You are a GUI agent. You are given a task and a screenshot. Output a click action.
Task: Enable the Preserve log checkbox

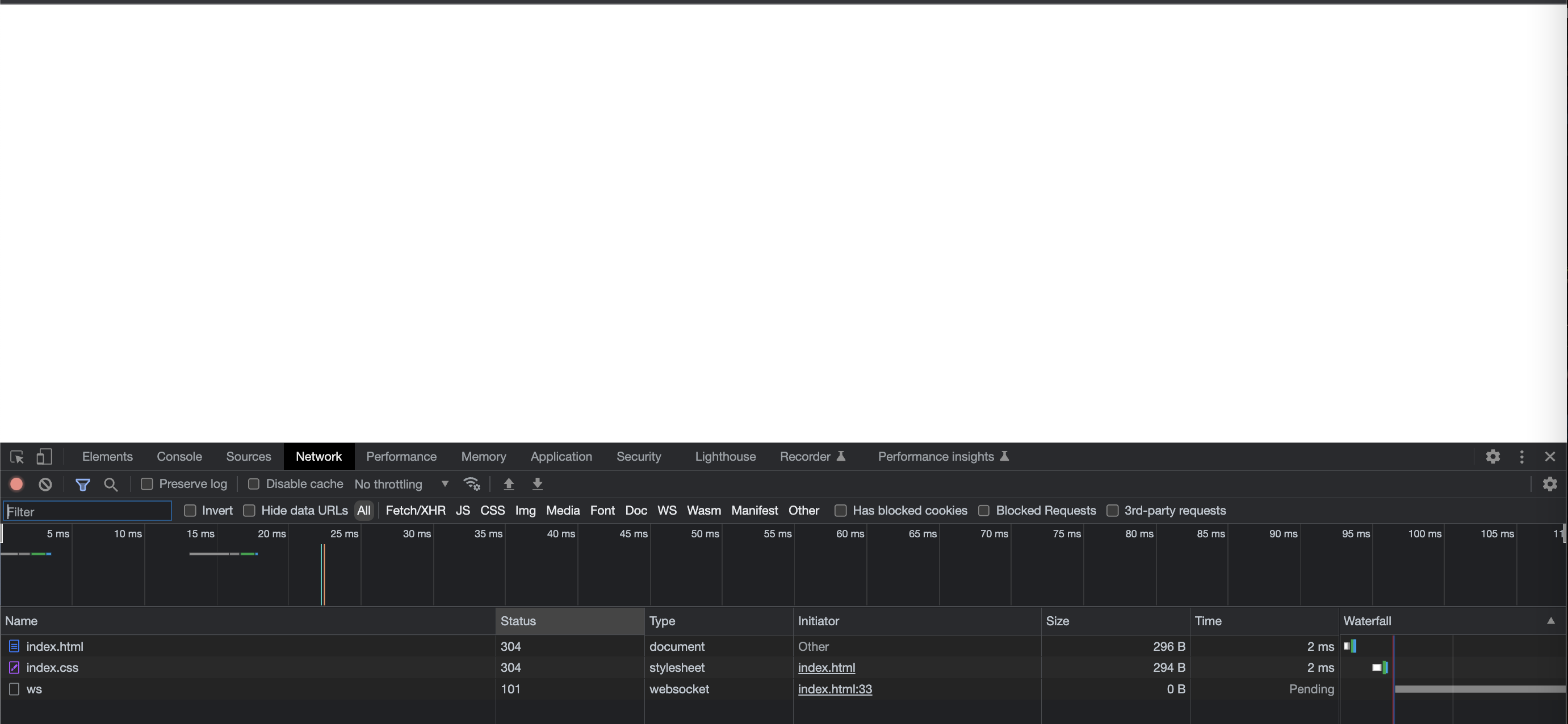(146, 485)
